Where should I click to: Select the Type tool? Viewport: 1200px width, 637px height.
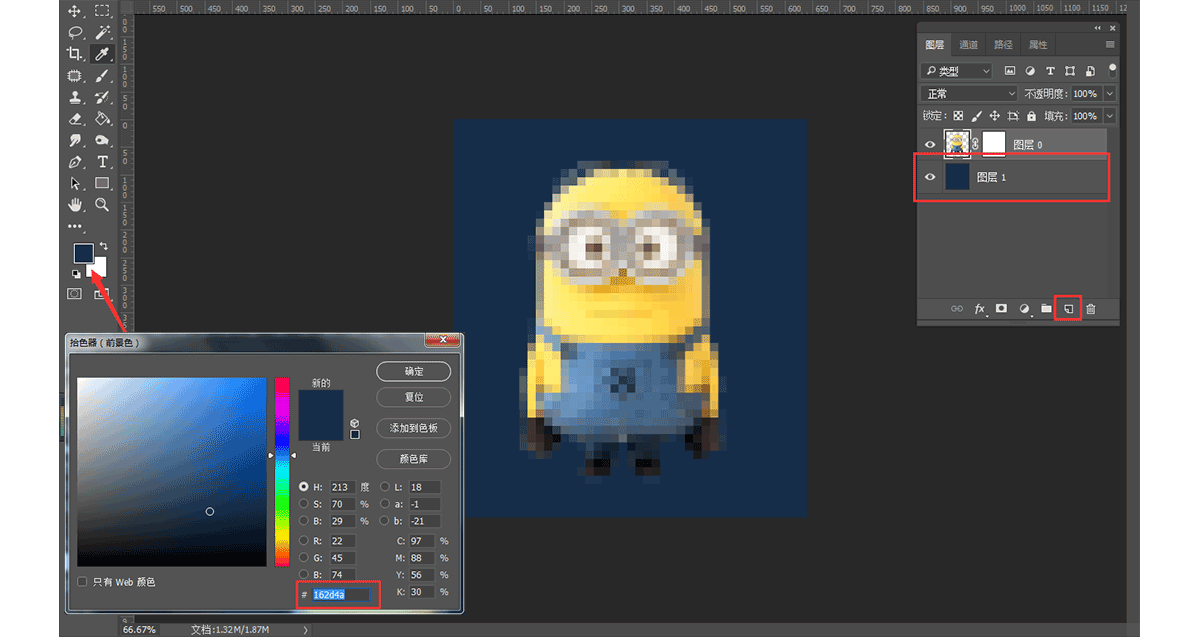pos(102,162)
